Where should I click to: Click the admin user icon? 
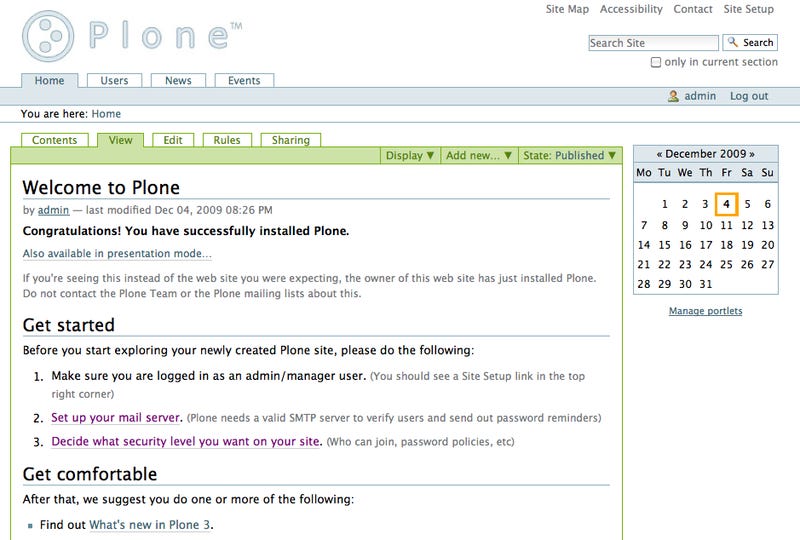[x=673, y=96]
